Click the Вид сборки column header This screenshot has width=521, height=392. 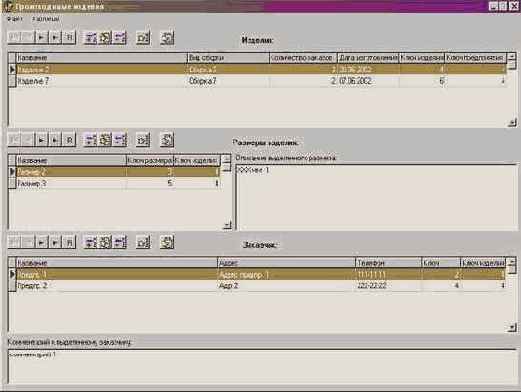click(228, 58)
